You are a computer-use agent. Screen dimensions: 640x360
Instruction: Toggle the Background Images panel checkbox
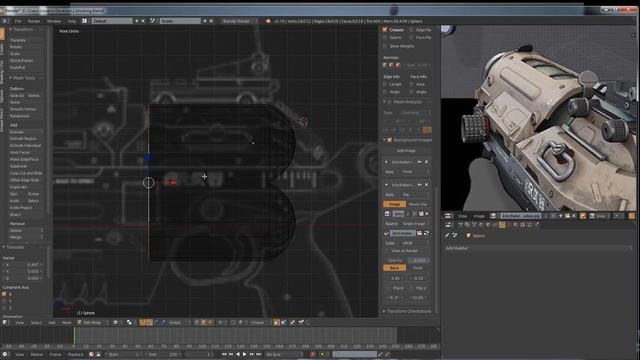[x=390, y=140]
